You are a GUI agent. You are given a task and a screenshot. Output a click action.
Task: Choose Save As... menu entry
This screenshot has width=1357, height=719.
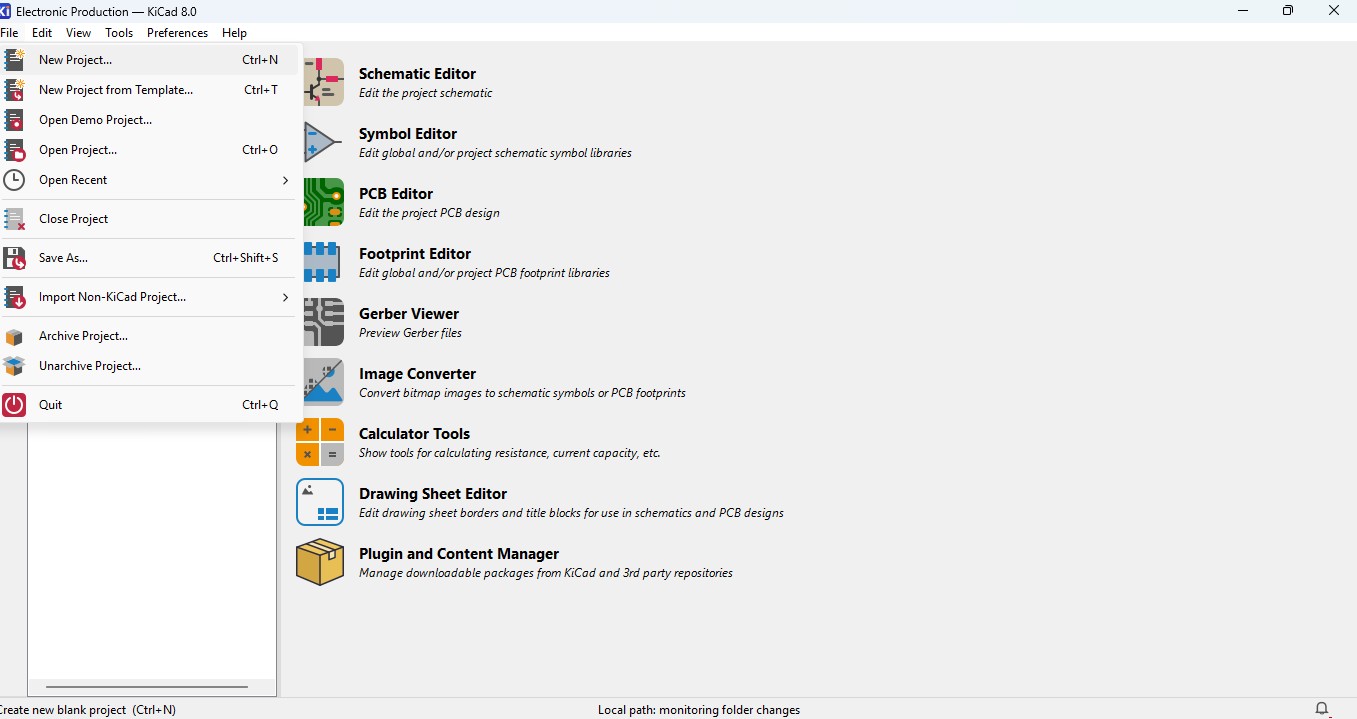[x=150, y=258]
